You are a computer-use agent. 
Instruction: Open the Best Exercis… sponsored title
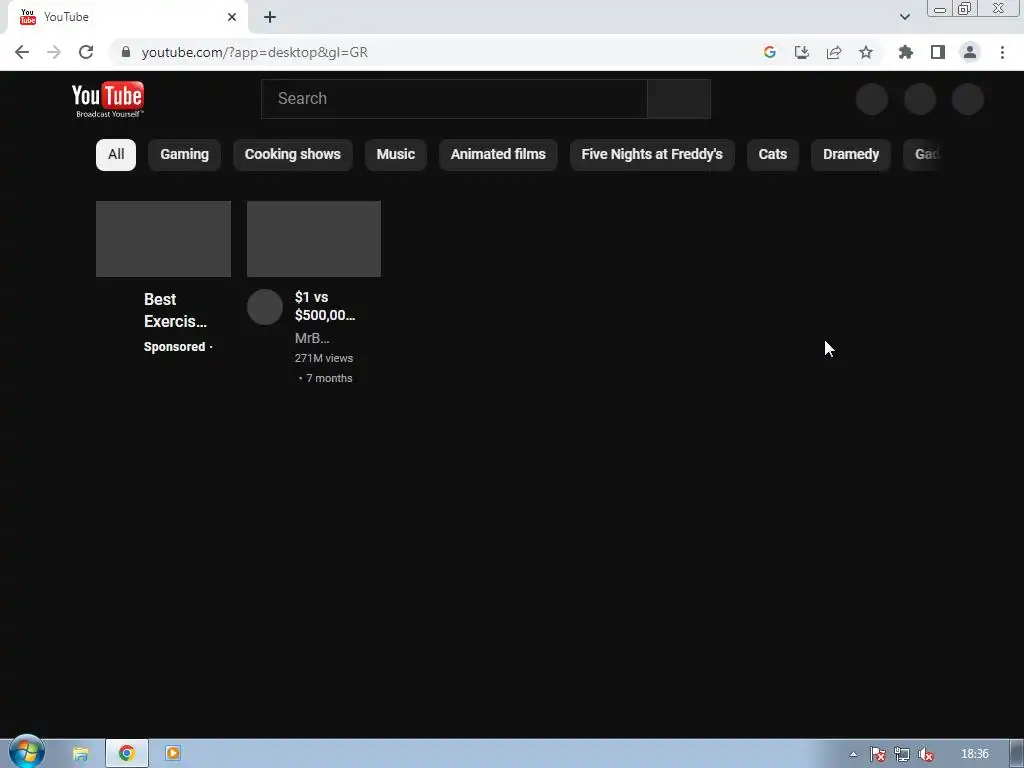coord(175,310)
